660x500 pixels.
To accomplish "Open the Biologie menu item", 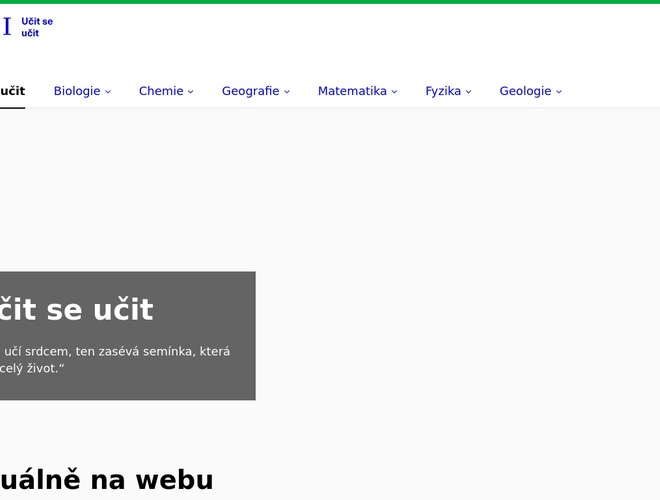I will pos(77,91).
